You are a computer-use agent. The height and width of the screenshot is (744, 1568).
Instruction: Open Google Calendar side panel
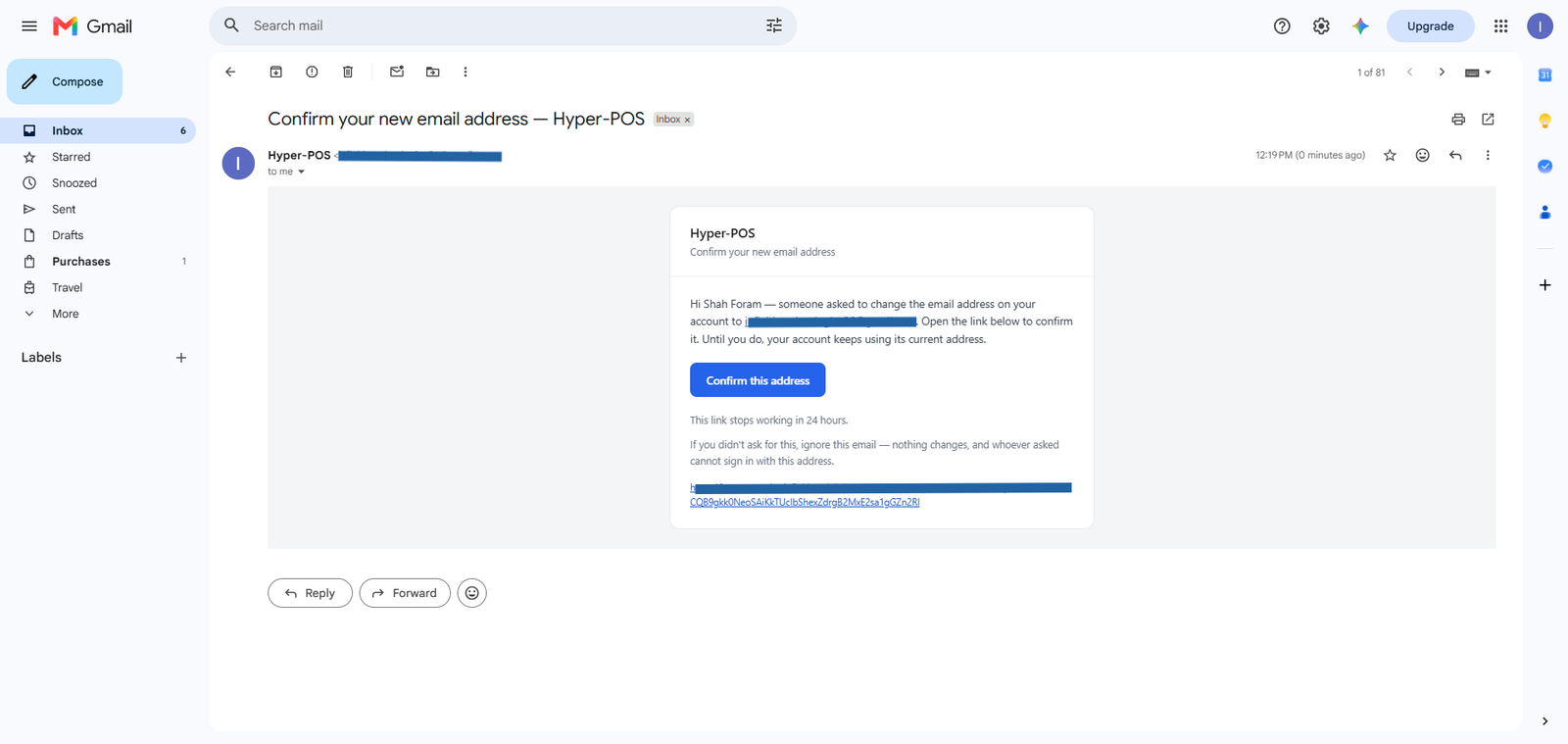[x=1544, y=74]
